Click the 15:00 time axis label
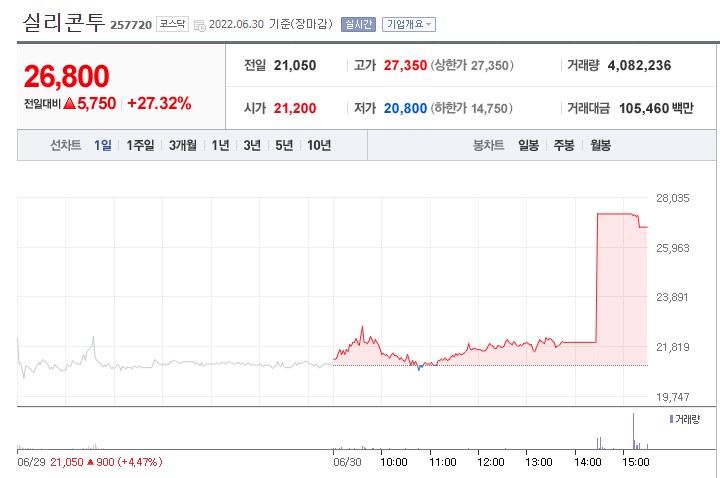The width and height of the screenshot is (720, 478). coord(636,462)
